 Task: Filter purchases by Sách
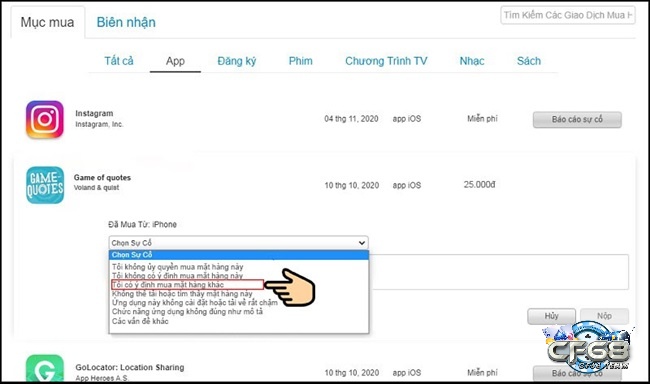pyautogui.click(x=529, y=61)
